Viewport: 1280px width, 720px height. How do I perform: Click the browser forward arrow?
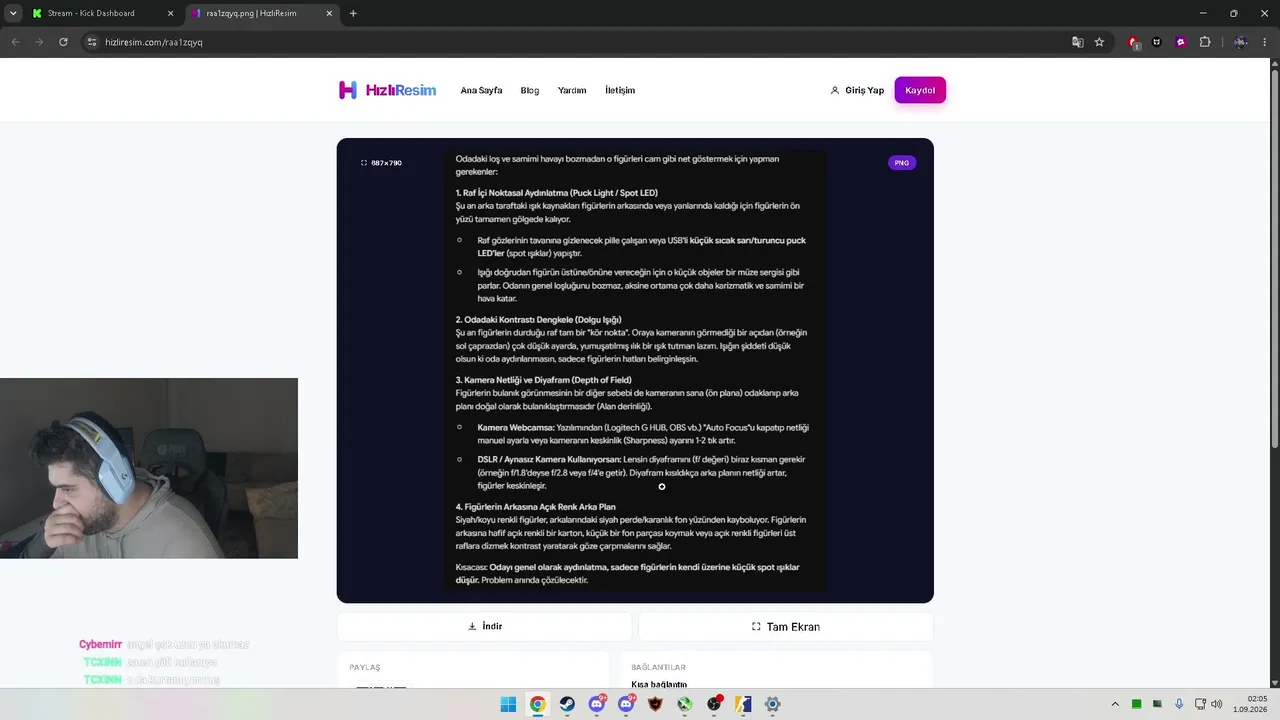click(x=39, y=42)
